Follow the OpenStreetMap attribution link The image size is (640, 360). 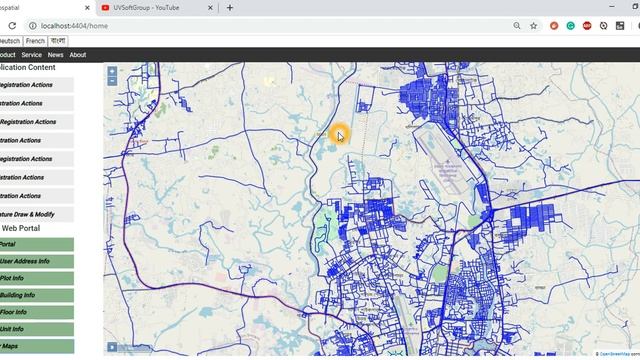coord(615,354)
